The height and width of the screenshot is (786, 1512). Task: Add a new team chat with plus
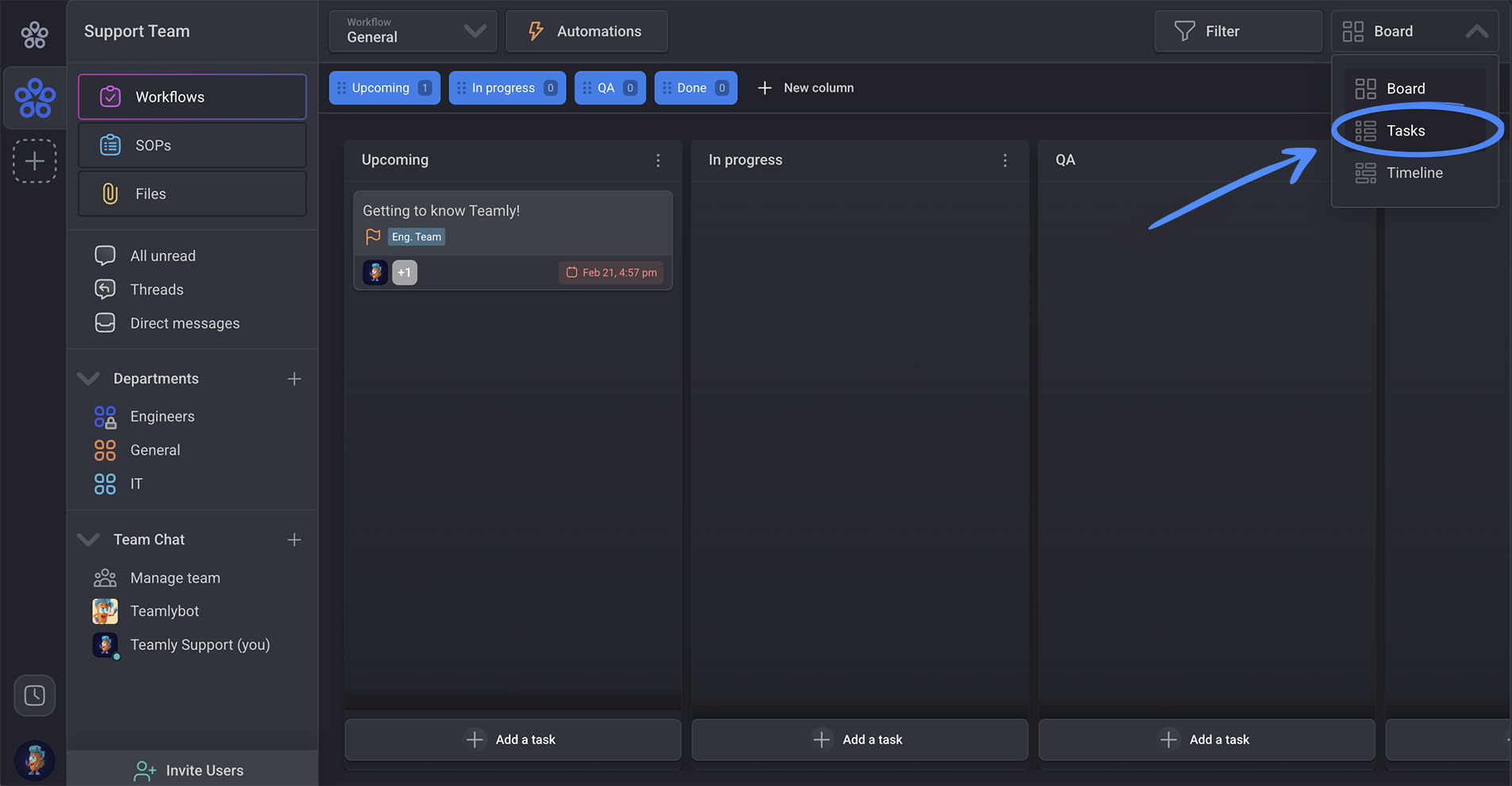[294, 540]
